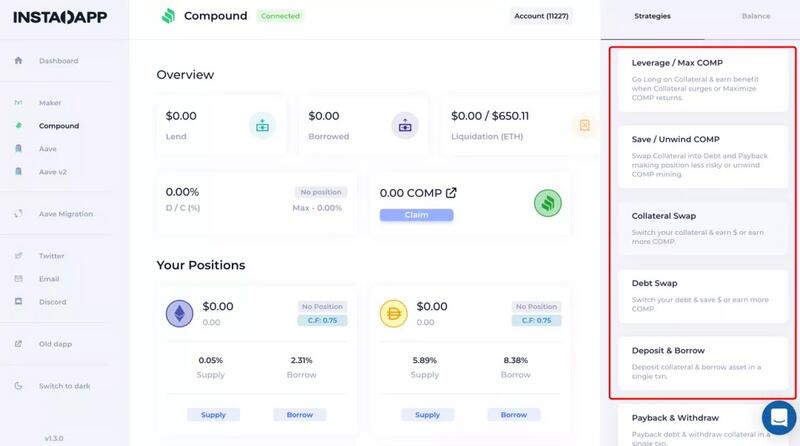800x446 pixels.
Task: Click the Claim COMP button
Action: point(416,215)
